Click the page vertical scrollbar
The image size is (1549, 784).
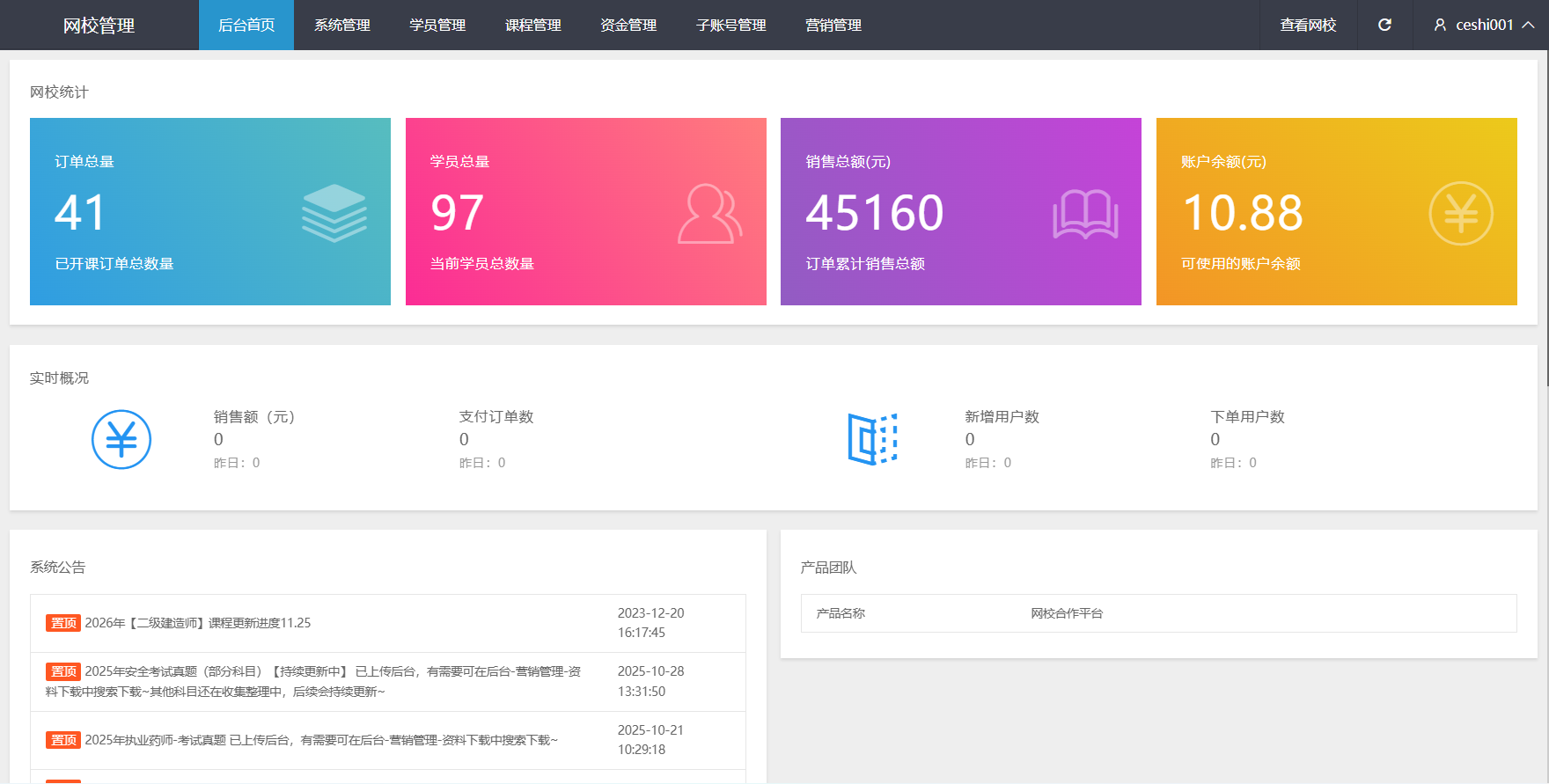point(1545,220)
